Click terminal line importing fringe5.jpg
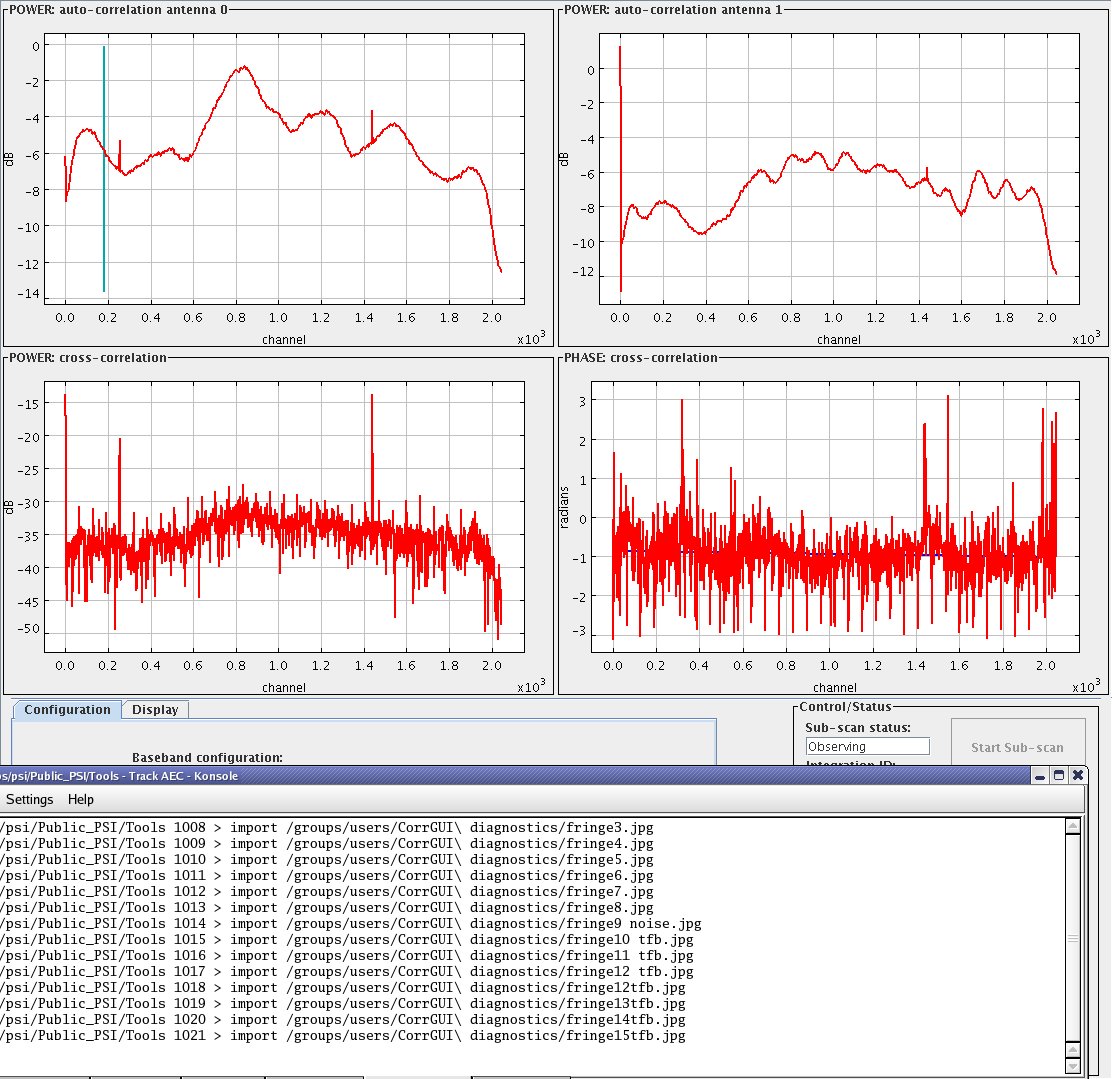The height and width of the screenshot is (1079, 1112). point(327,860)
